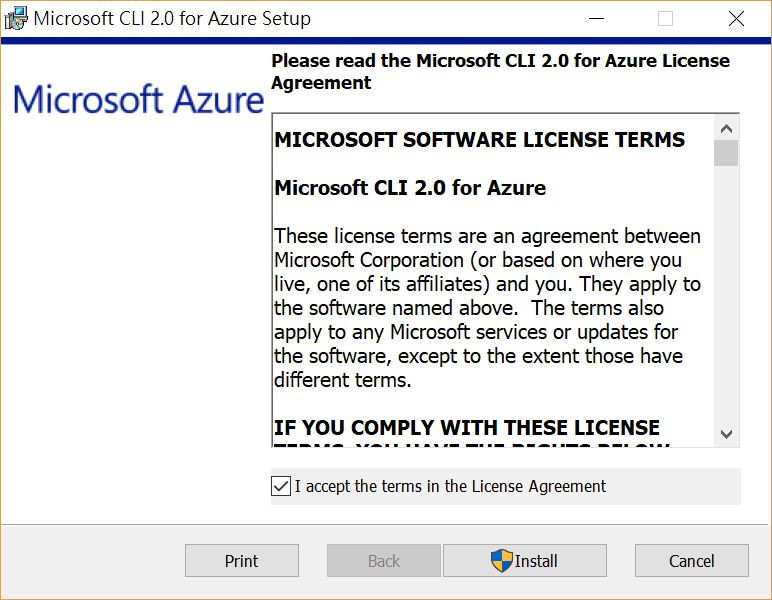Cancel the Azure CLI installation
The height and width of the screenshot is (600, 772).
[x=692, y=561]
